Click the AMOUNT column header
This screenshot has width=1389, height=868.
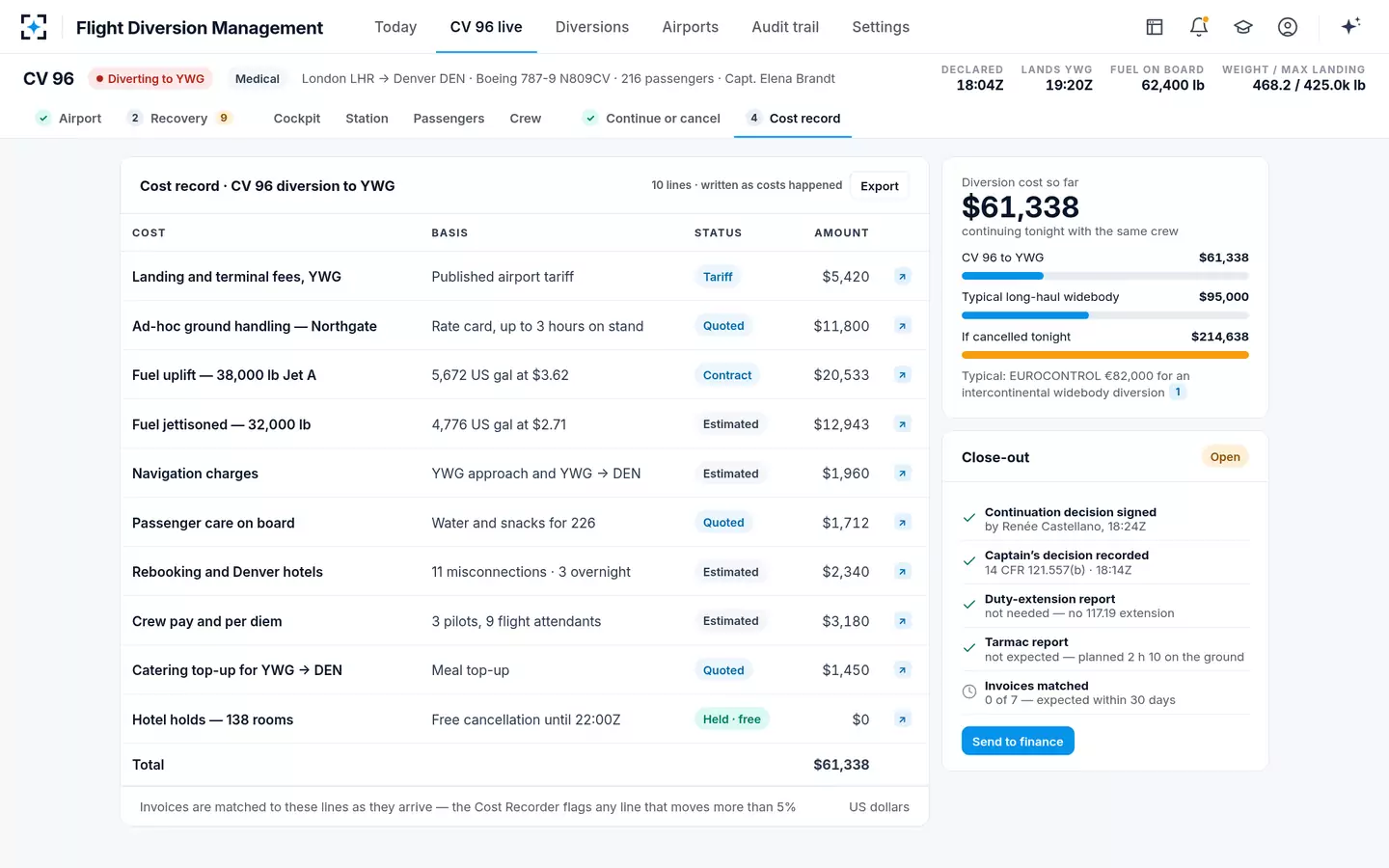coord(841,232)
